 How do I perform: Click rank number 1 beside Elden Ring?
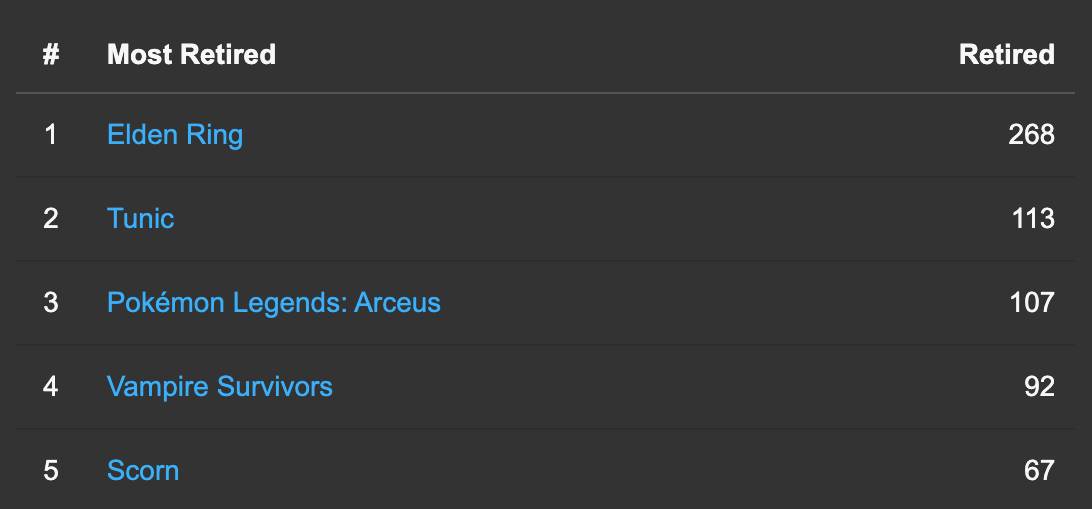click(51, 134)
